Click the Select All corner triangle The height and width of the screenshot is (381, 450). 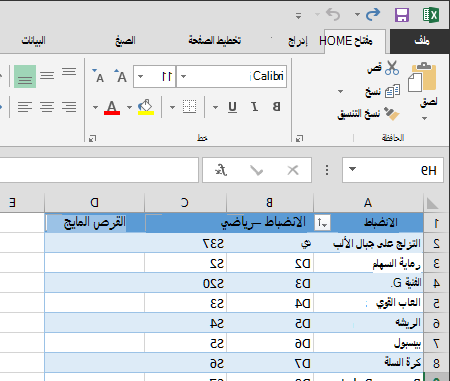(x=432, y=203)
